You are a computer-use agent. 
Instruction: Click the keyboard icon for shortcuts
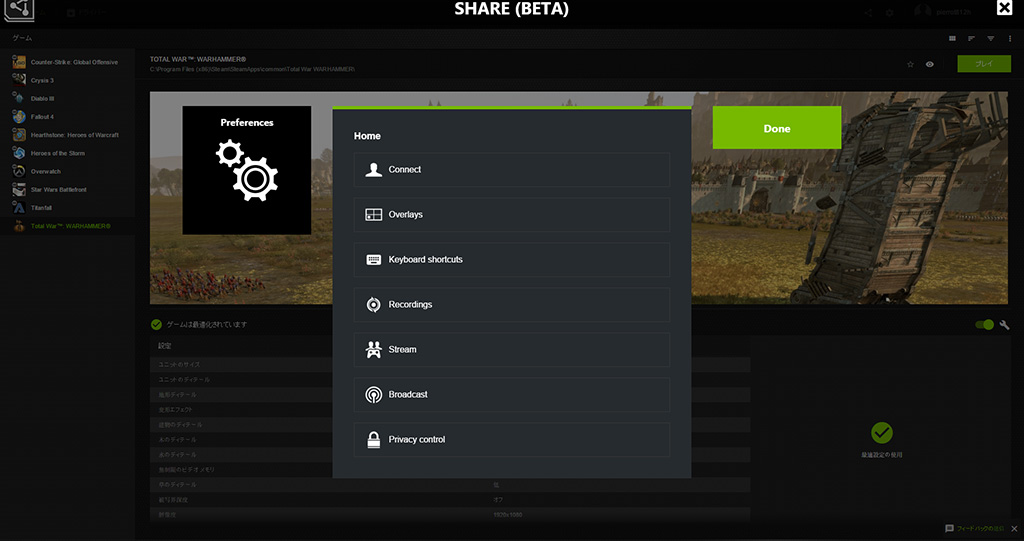point(374,259)
